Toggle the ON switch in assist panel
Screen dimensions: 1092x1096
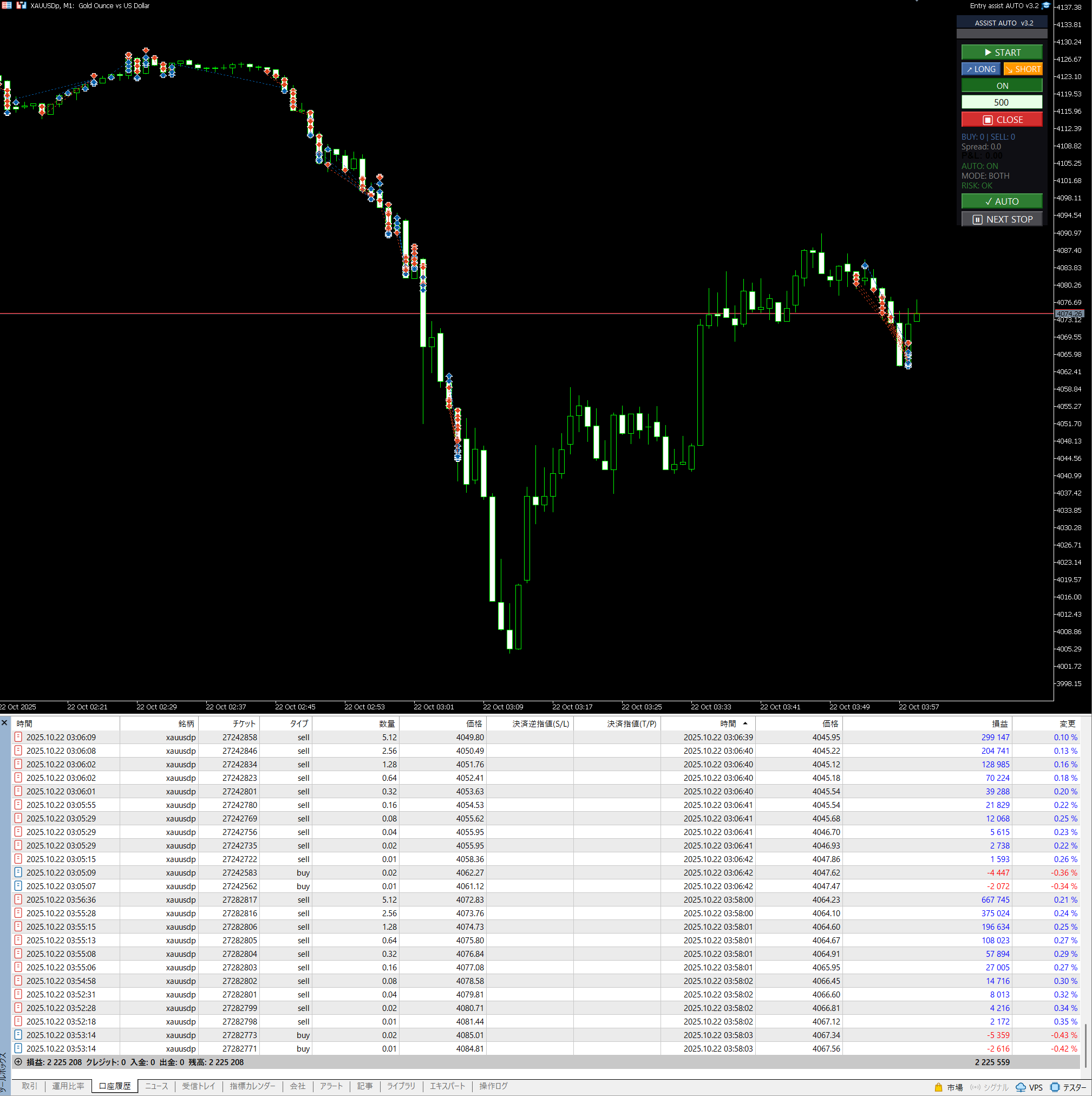tap(1001, 86)
